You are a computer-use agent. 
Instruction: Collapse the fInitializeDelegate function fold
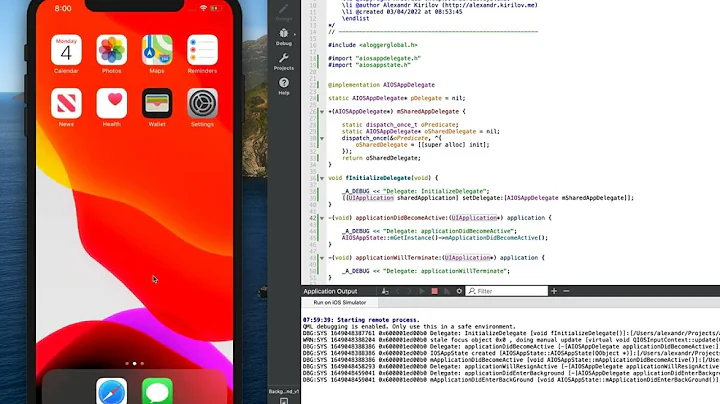pyautogui.click(x=322, y=178)
